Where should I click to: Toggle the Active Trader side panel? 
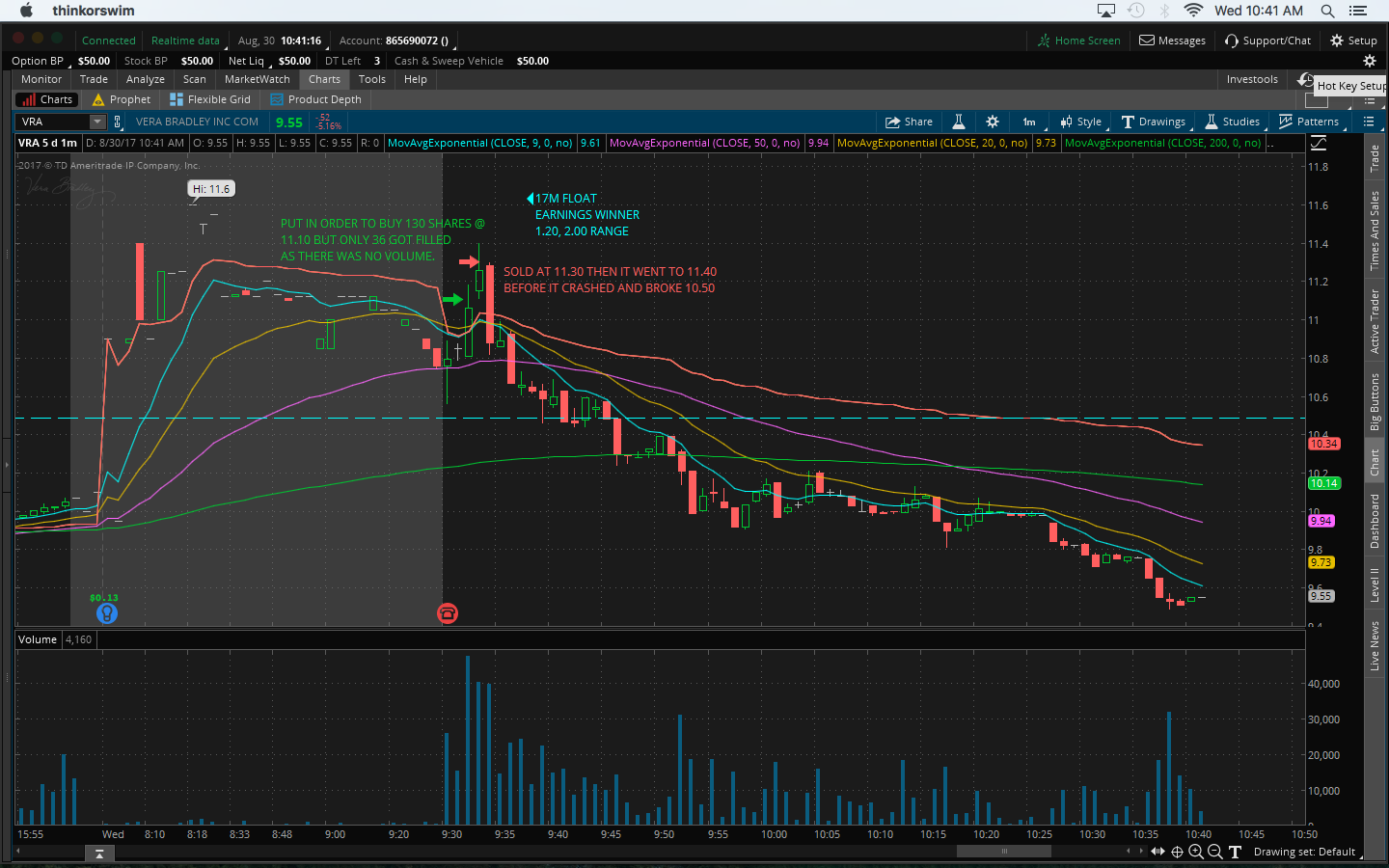[1375, 321]
